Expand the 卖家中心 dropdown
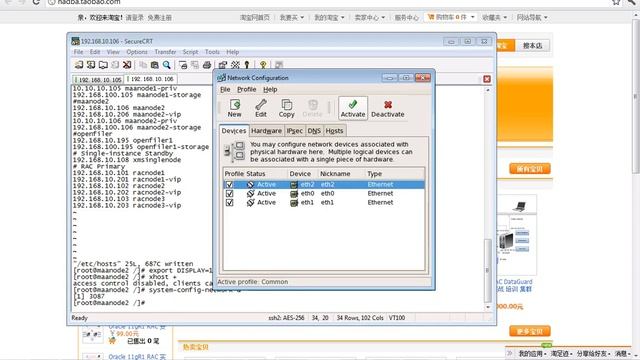This screenshot has width=640, height=360. pos(369,17)
